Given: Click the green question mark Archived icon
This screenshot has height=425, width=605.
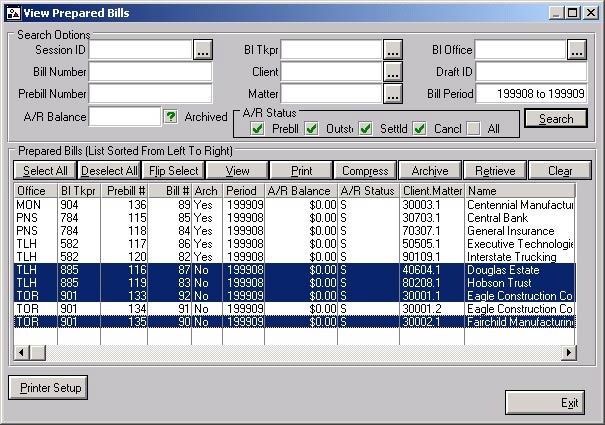Looking at the screenshot, I should point(171,116).
